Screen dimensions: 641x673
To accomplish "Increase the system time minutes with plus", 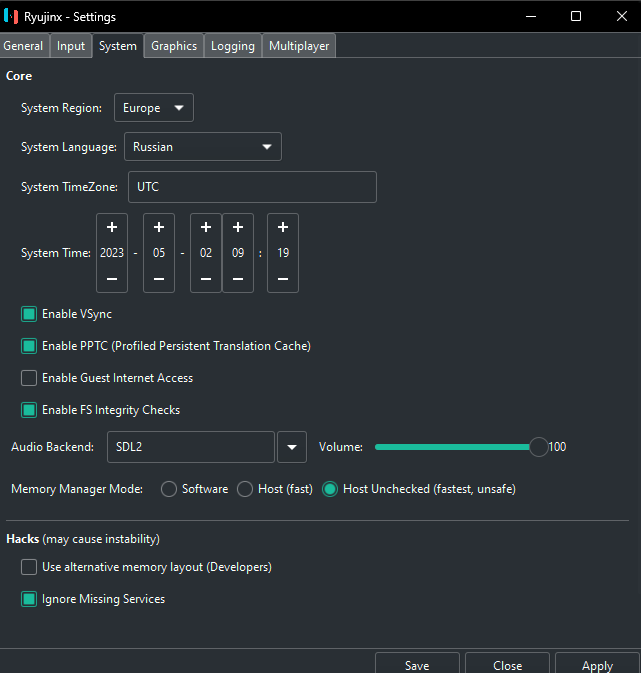I will (283, 227).
